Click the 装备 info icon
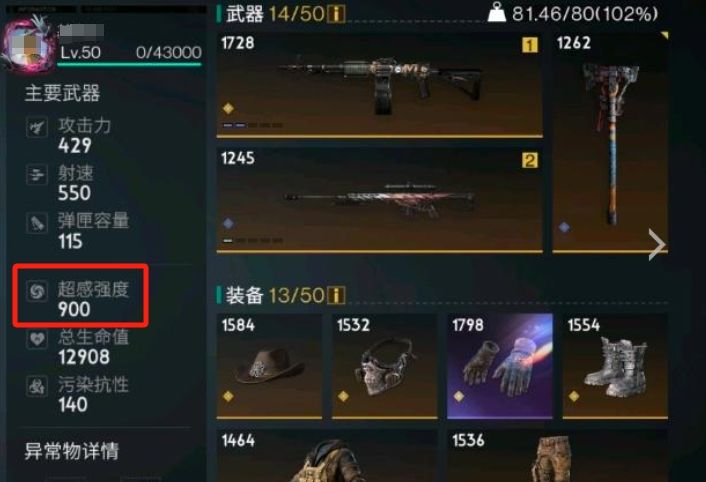 [336, 296]
